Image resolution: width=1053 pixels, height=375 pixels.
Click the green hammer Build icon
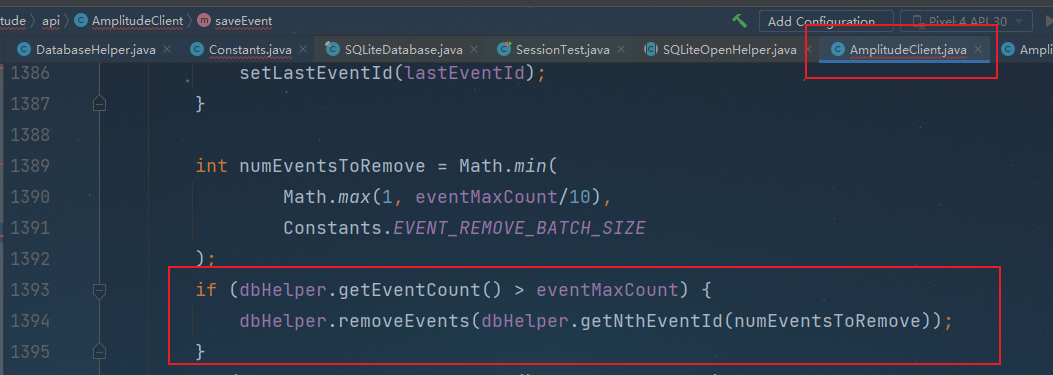pos(739,21)
